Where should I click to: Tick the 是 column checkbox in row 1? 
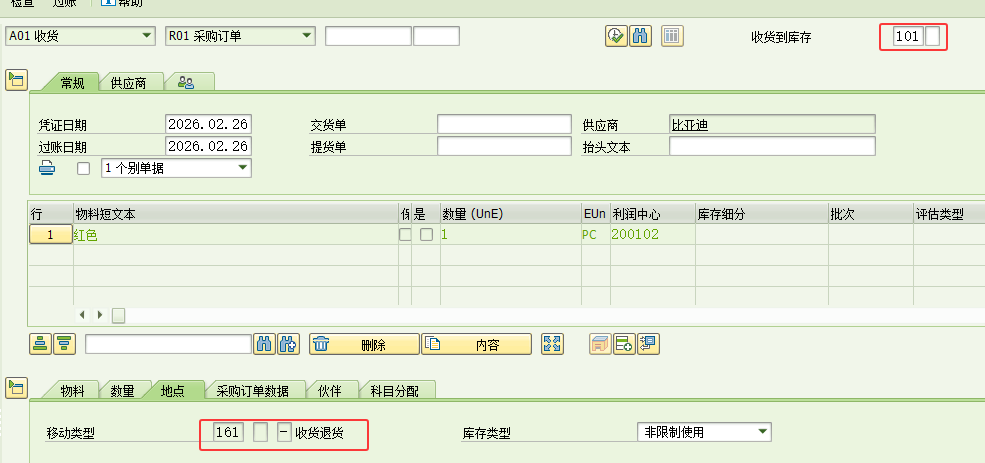pos(426,235)
